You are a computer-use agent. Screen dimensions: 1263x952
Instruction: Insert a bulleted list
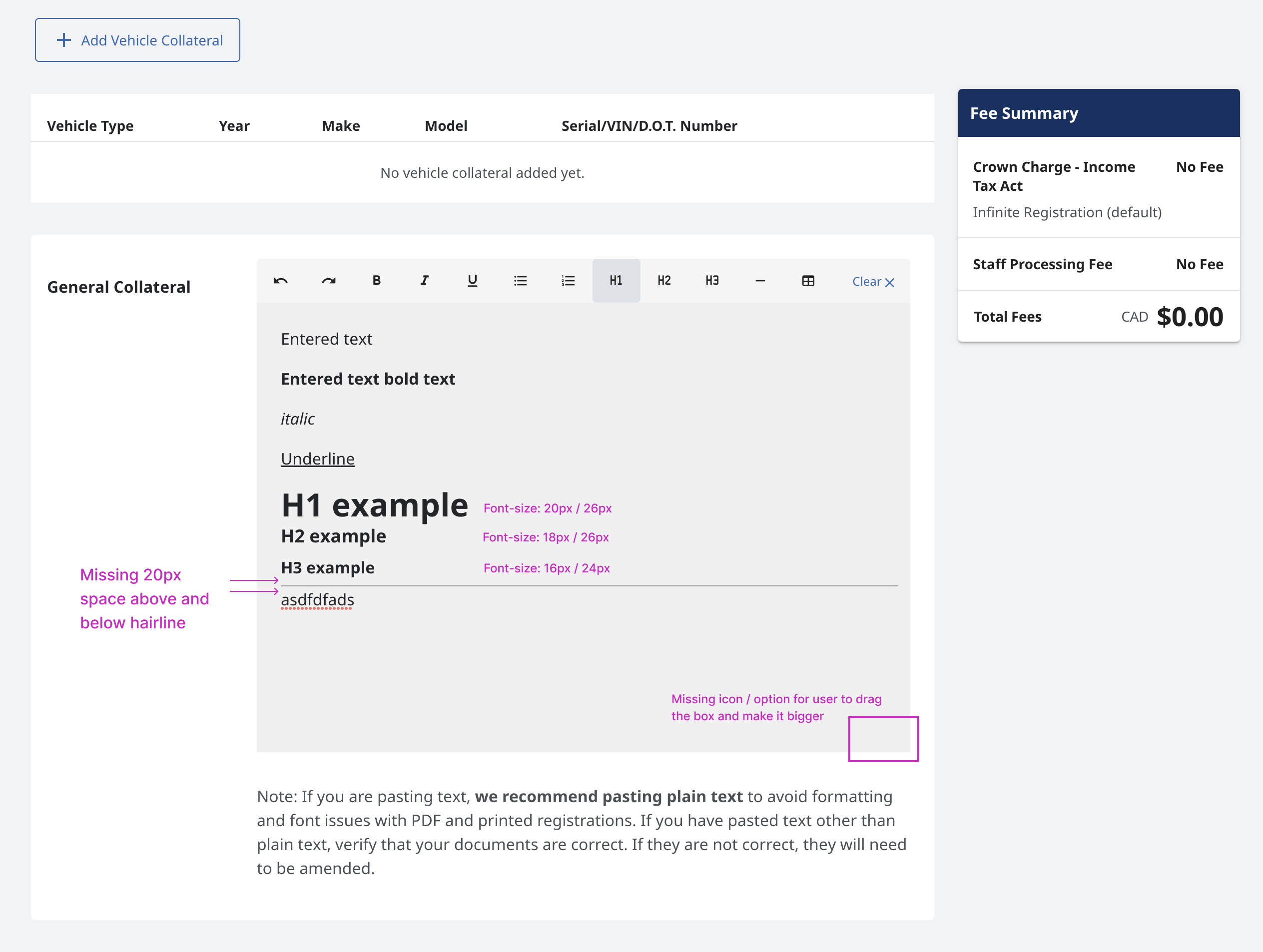(520, 281)
